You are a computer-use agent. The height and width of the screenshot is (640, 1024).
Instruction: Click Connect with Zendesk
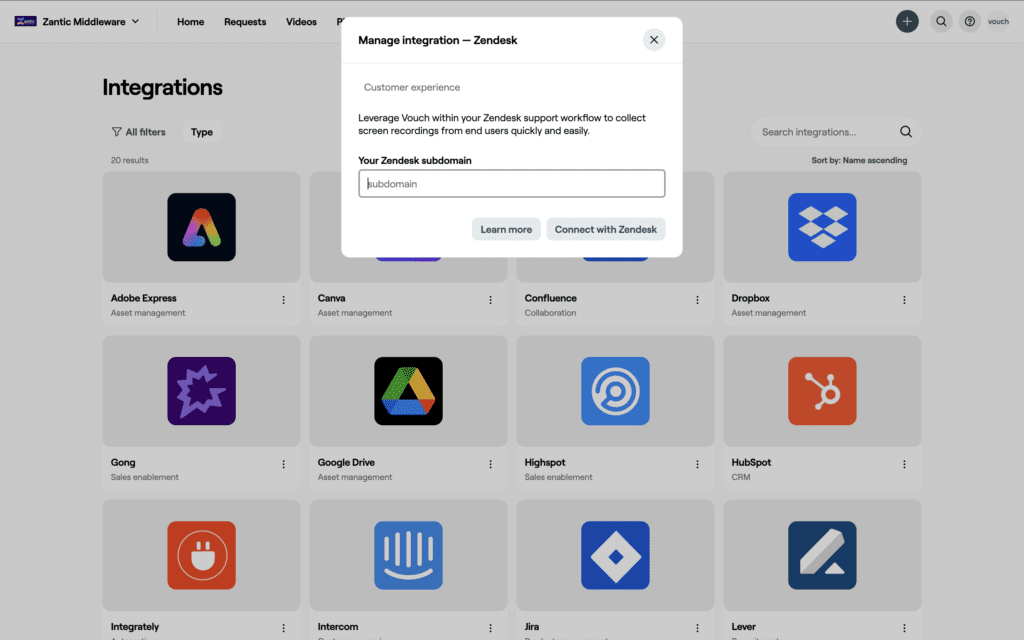pos(606,229)
